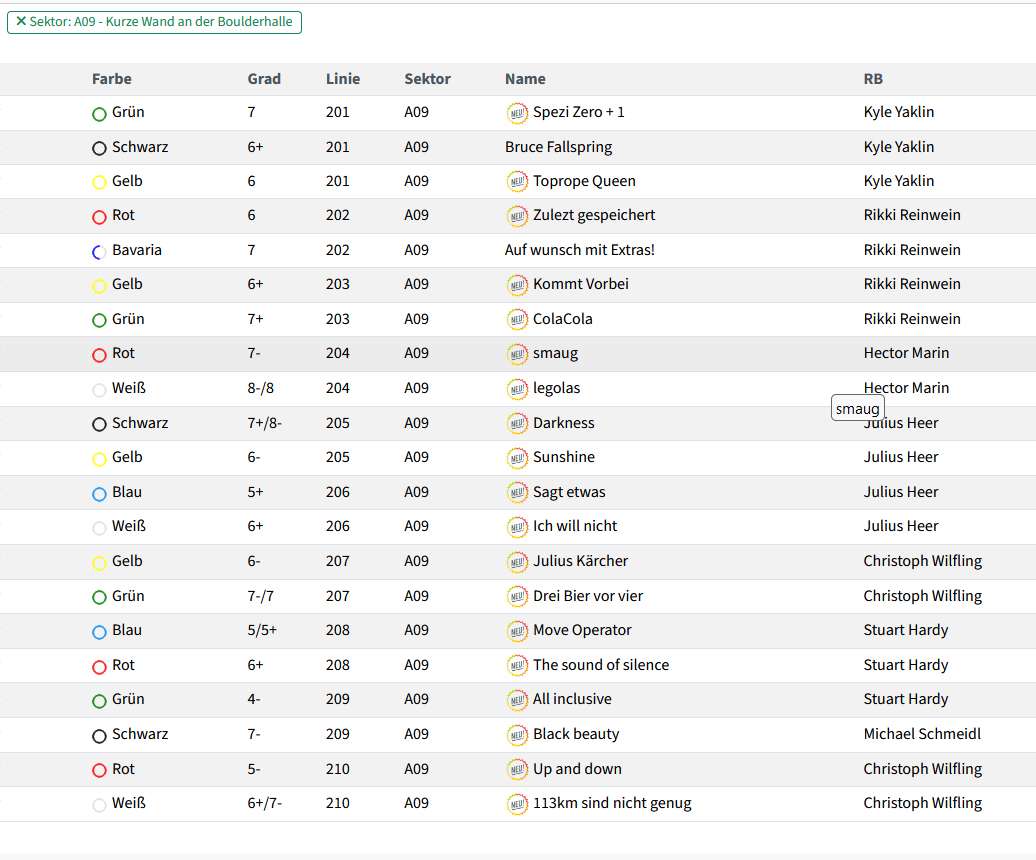
Task: Click the NEW badge next to ColaCola
Action: 517,320
